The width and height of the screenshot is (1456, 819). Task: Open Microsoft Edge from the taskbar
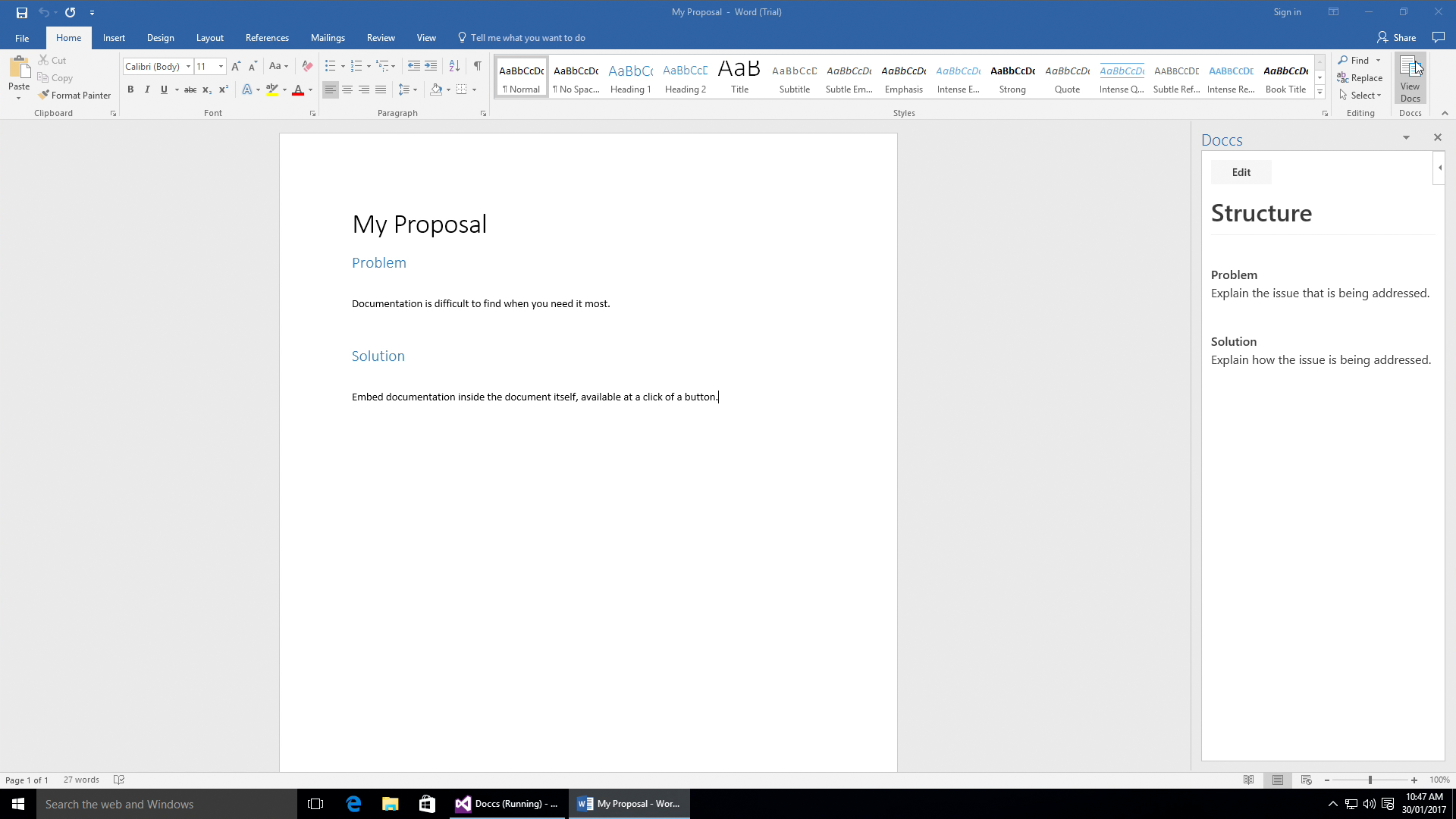click(353, 804)
